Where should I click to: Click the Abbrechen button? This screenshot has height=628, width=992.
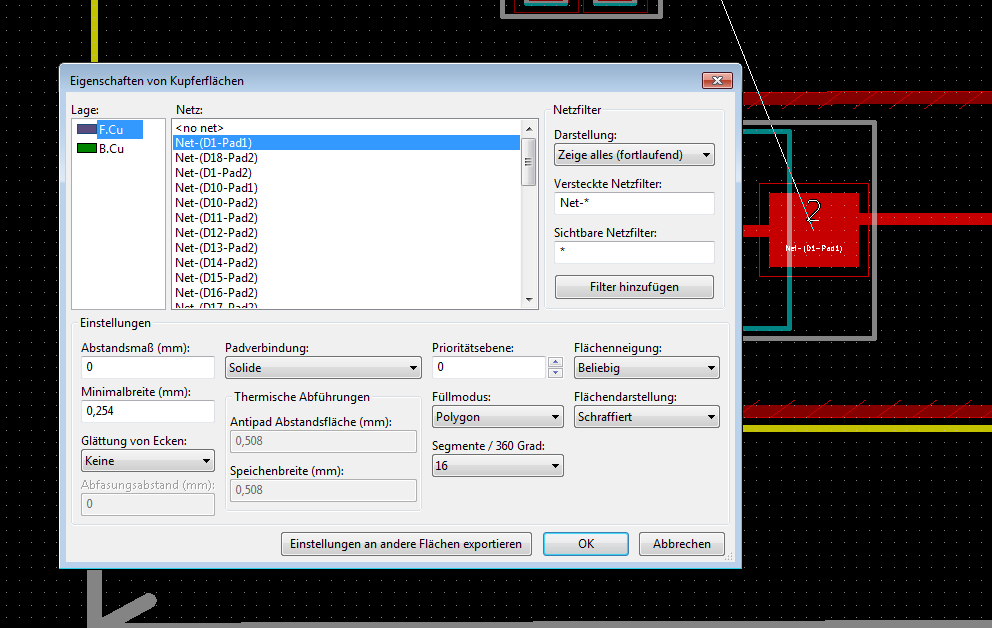(681, 544)
